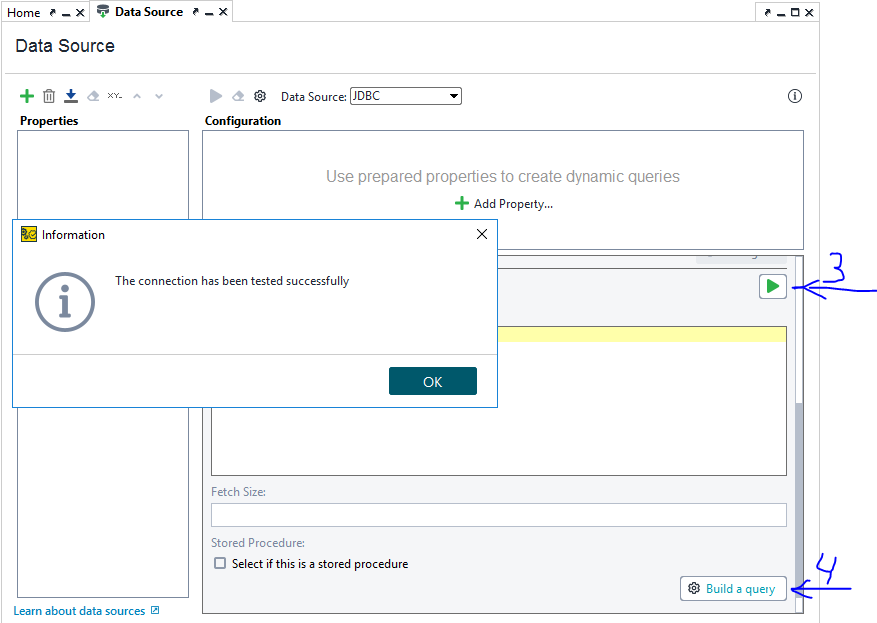Click the gray run data source arrow
877x623 pixels.
click(x=216, y=96)
